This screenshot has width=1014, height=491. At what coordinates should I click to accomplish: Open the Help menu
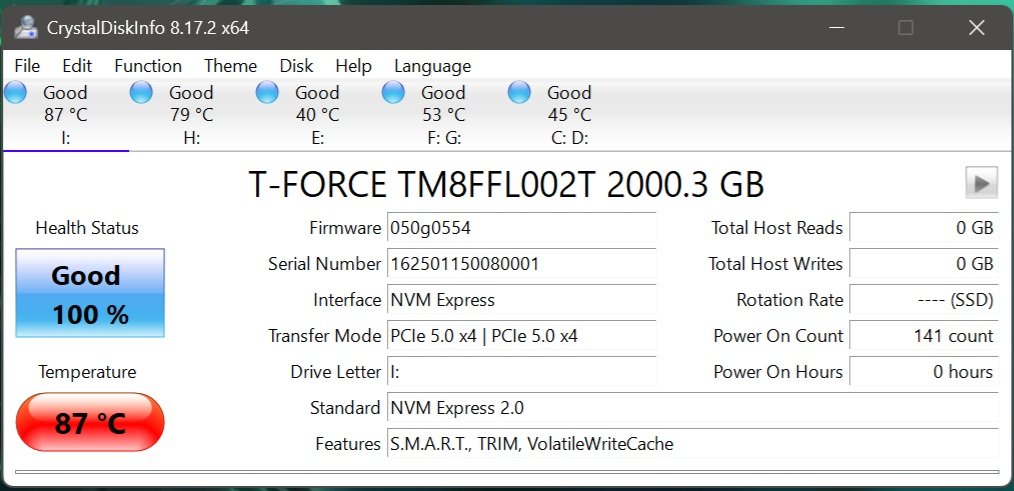(353, 66)
